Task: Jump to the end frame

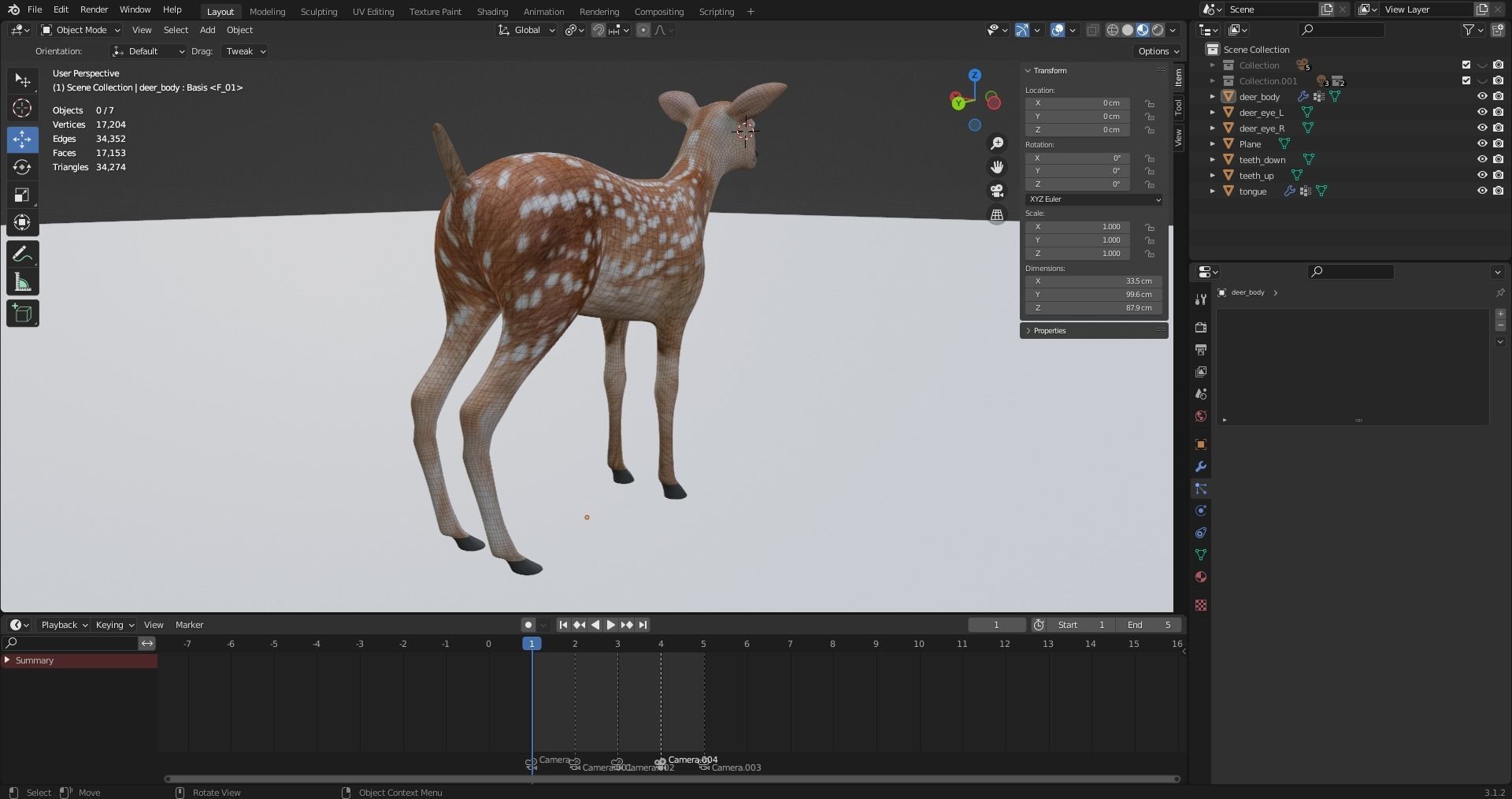Action: point(643,625)
